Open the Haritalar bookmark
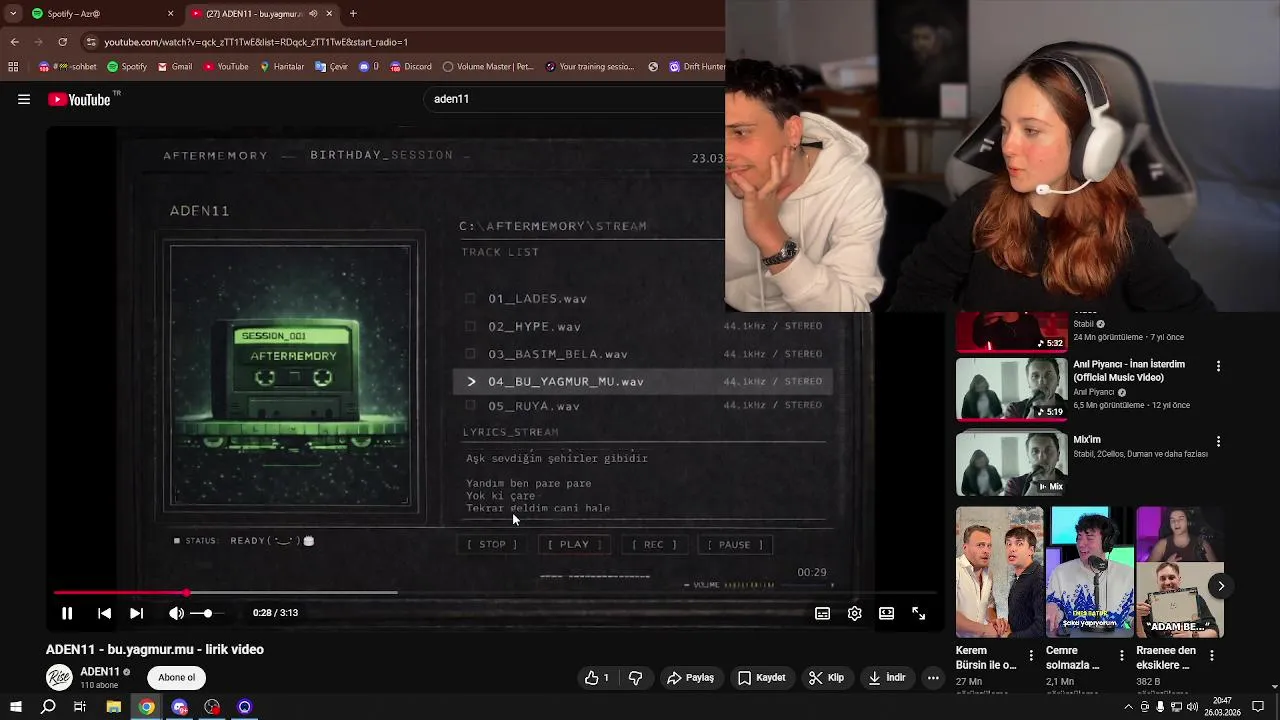The height and width of the screenshot is (720, 1280). 282,67
